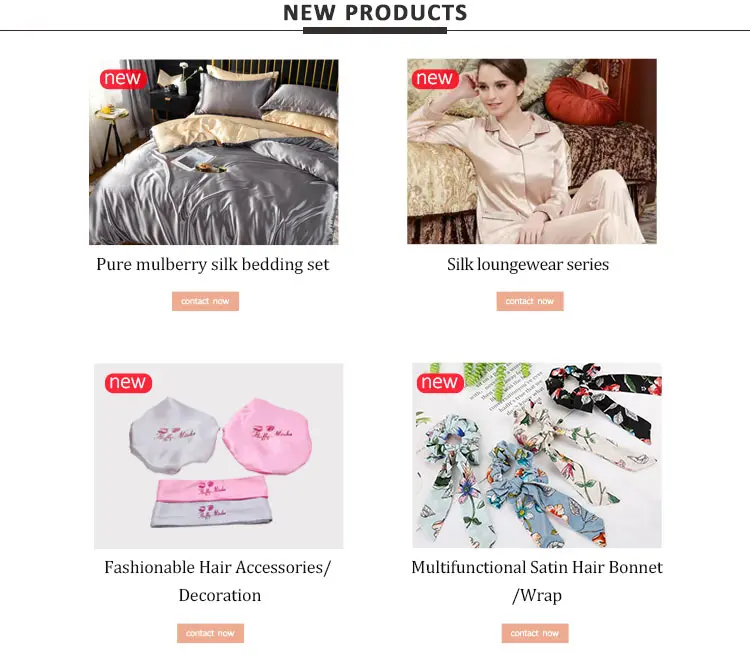Open Pure mulberry silk bedding set title

pos(213,264)
